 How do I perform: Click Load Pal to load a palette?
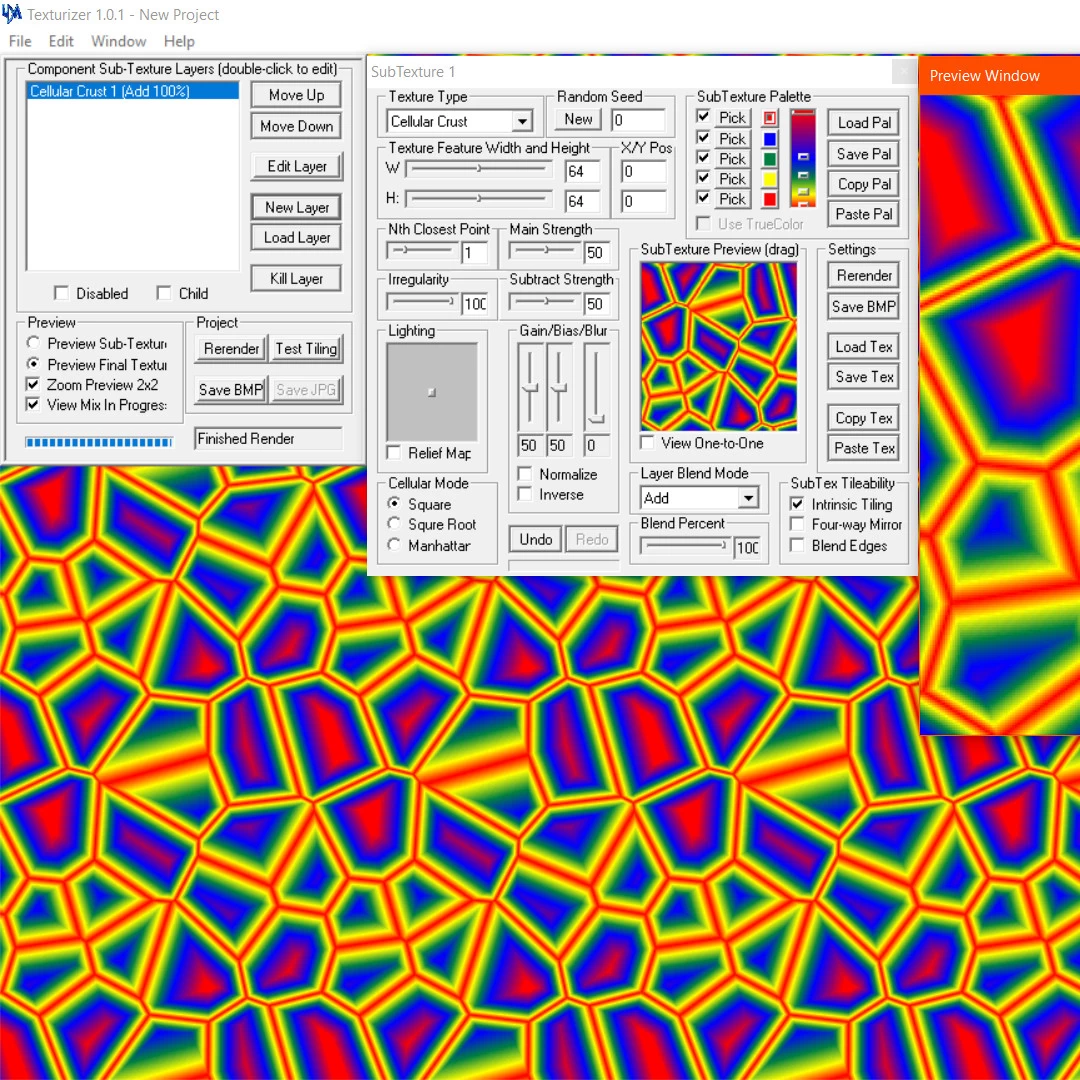point(862,122)
